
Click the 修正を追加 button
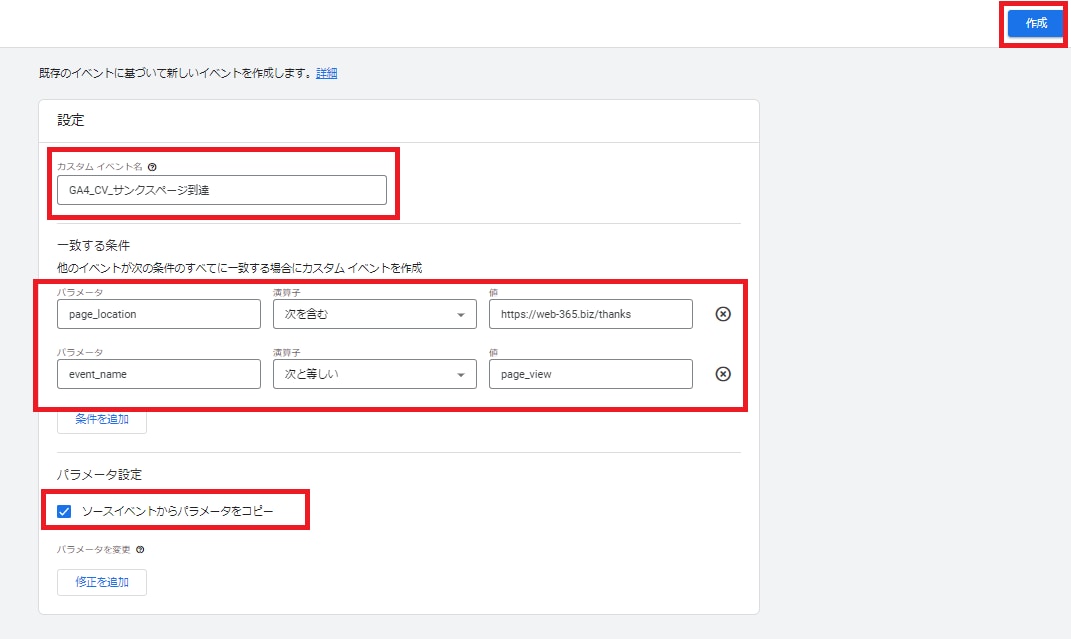(102, 582)
